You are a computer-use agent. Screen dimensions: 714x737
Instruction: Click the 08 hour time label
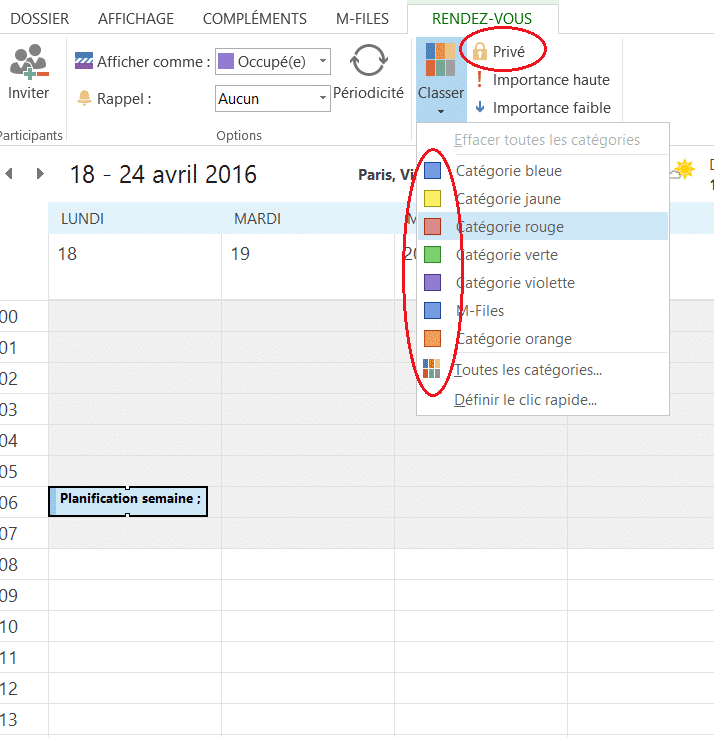[x=9, y=565]
